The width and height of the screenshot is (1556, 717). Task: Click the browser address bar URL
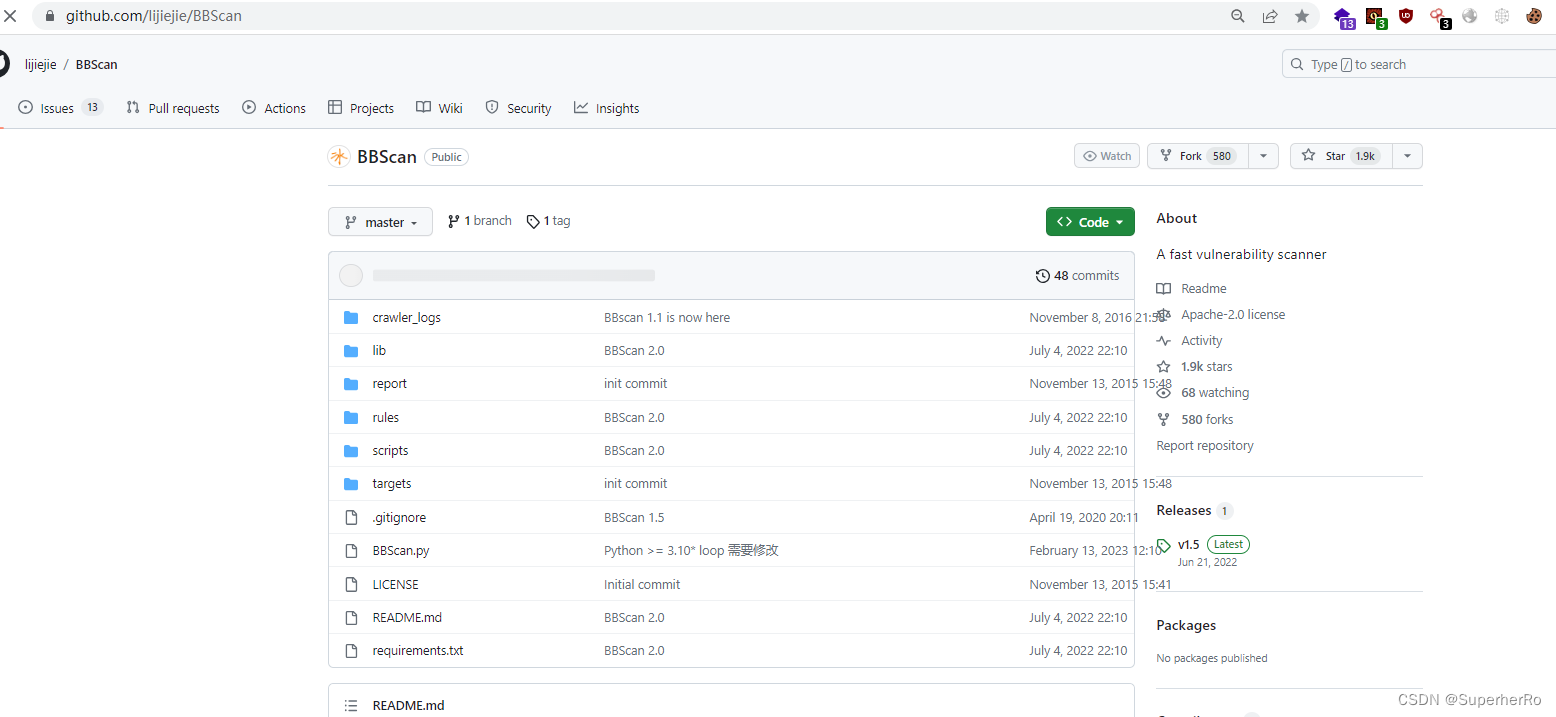[154, 16]
